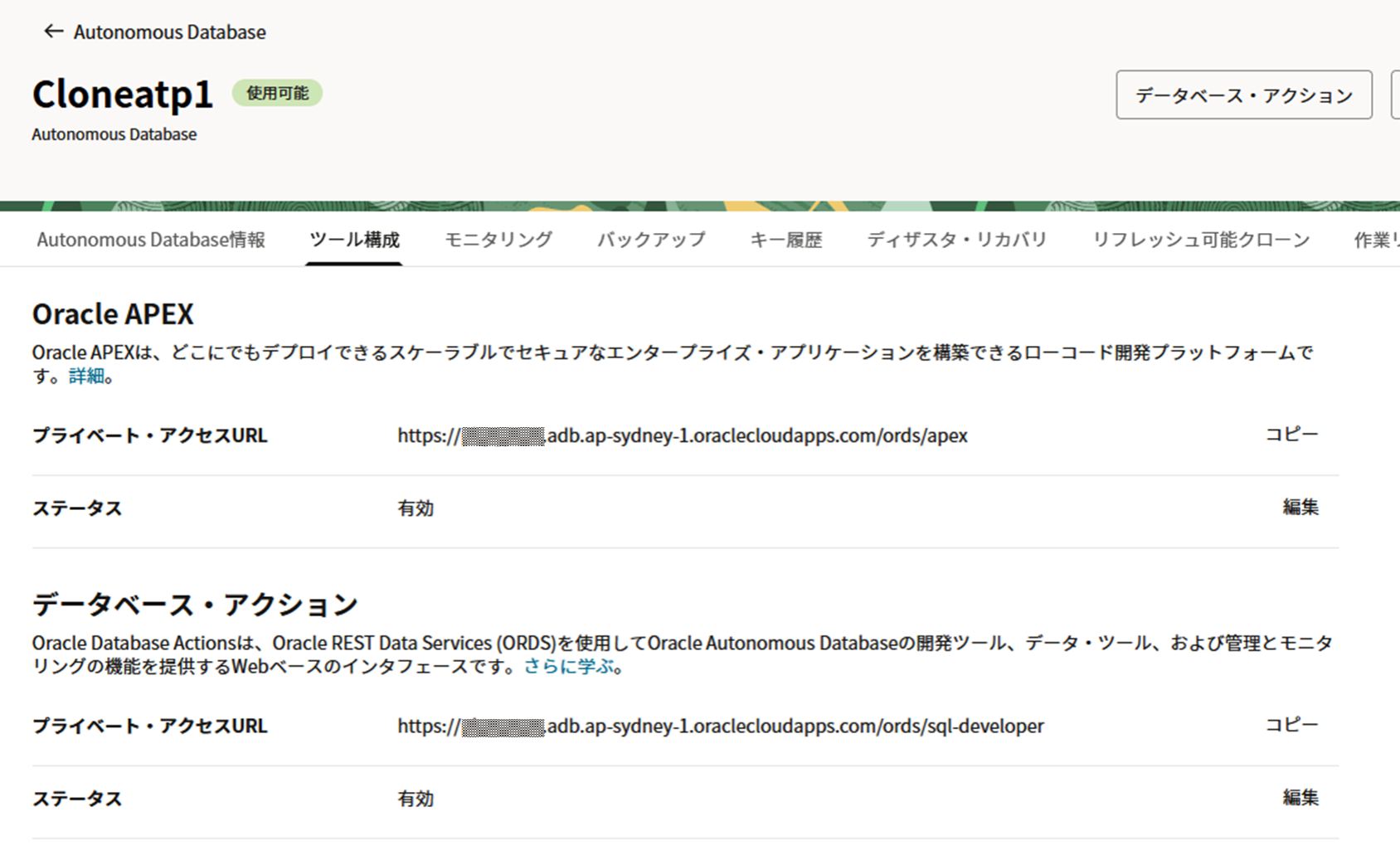1400x865 pixels.
Task: Open the リフレッシュ可能クローン tab
Action: point(1201,240)
